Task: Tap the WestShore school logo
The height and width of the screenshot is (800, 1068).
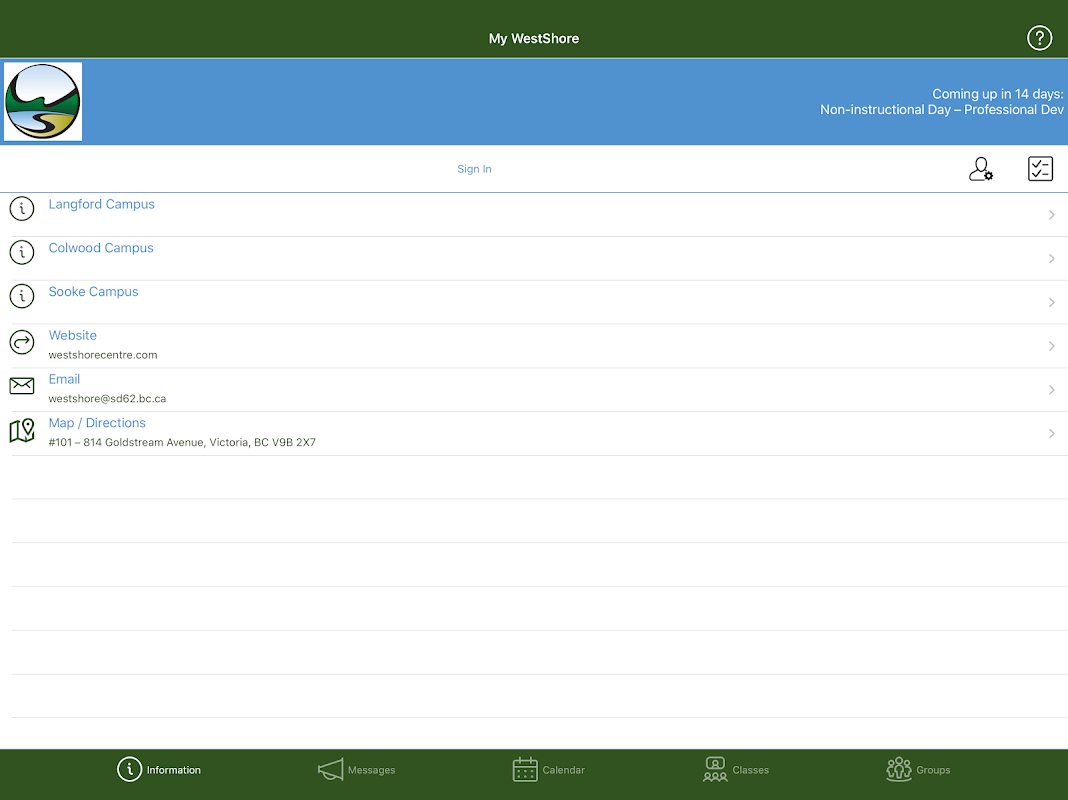Action: pyautogui.click(x=43, y=101)
